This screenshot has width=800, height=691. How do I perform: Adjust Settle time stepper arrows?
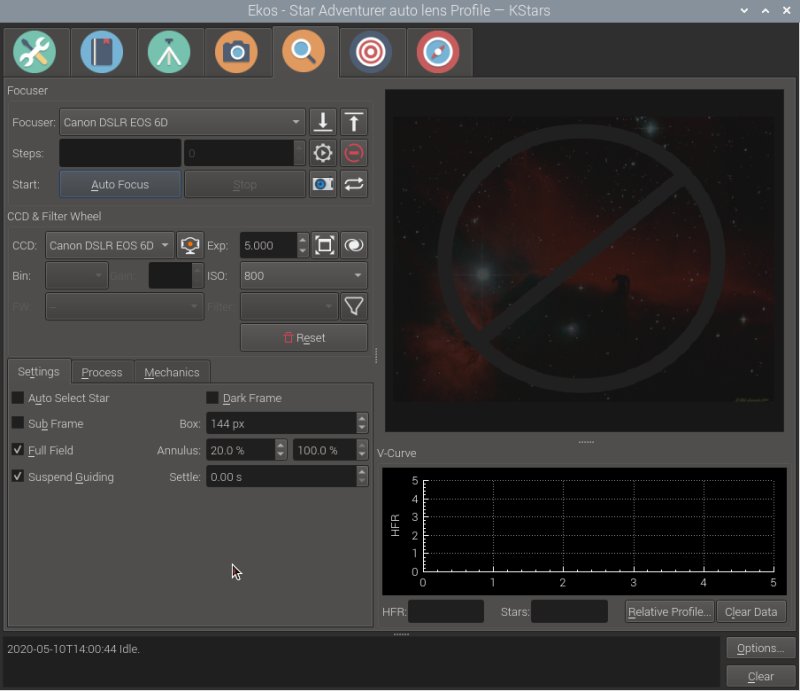pyautogui.click(x=362, y=477)
